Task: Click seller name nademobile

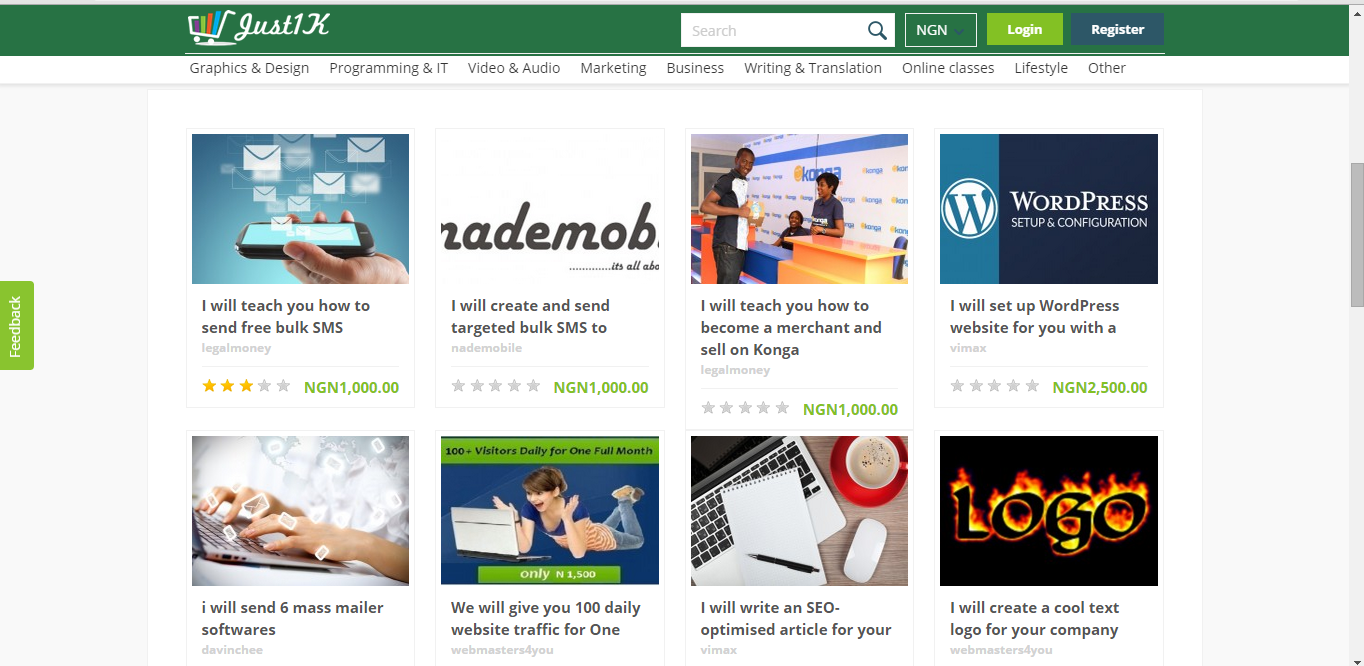Action: 486,348
